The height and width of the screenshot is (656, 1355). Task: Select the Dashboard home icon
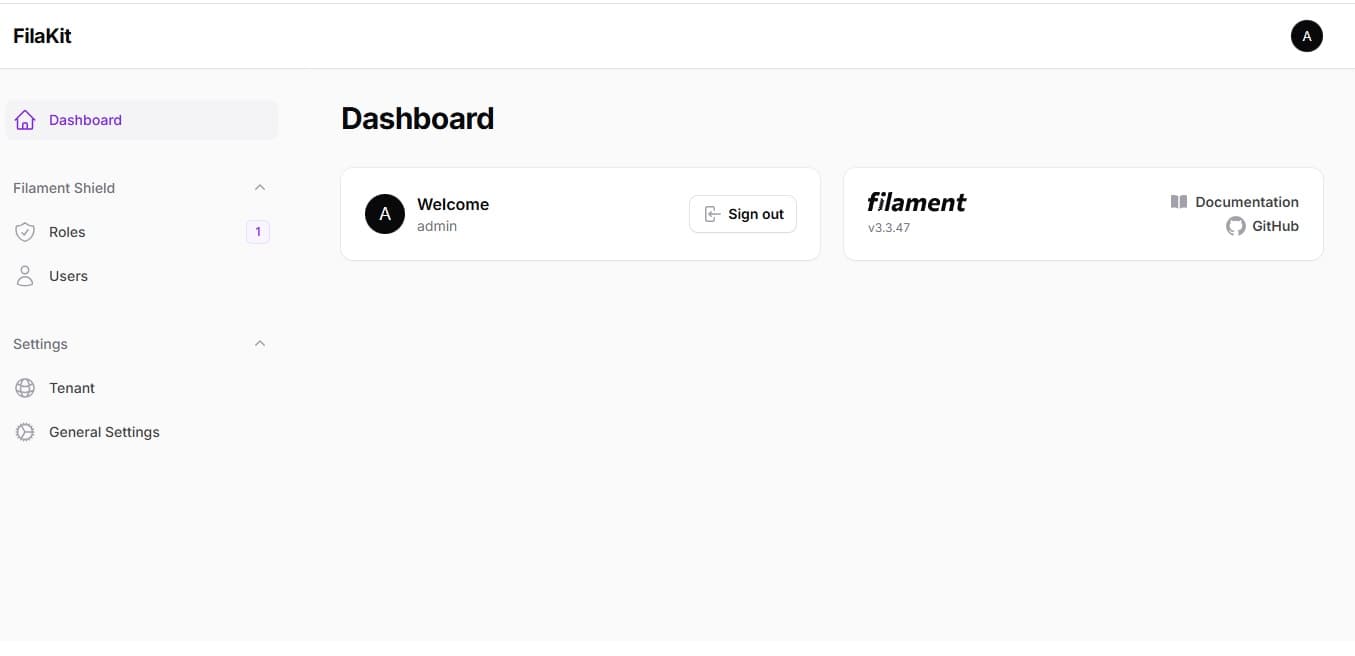coord(24,119)
